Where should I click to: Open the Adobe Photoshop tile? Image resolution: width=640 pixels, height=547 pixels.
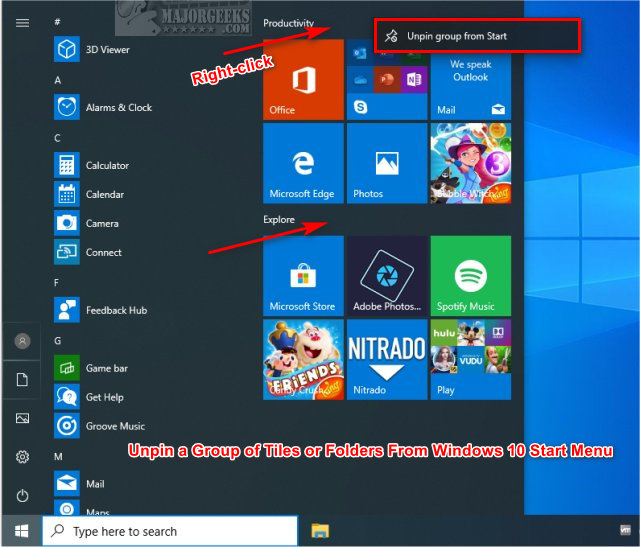(x=387, y=276)
